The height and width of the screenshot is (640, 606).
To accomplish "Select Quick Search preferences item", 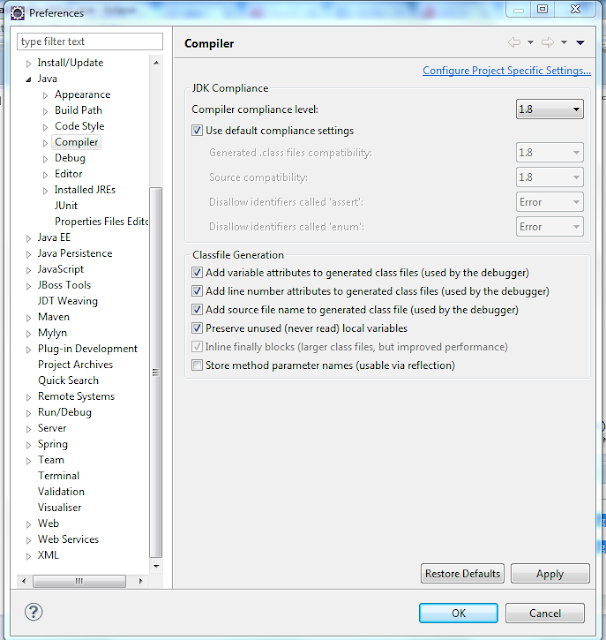I will pyautogui.click(x=68, y=380).
